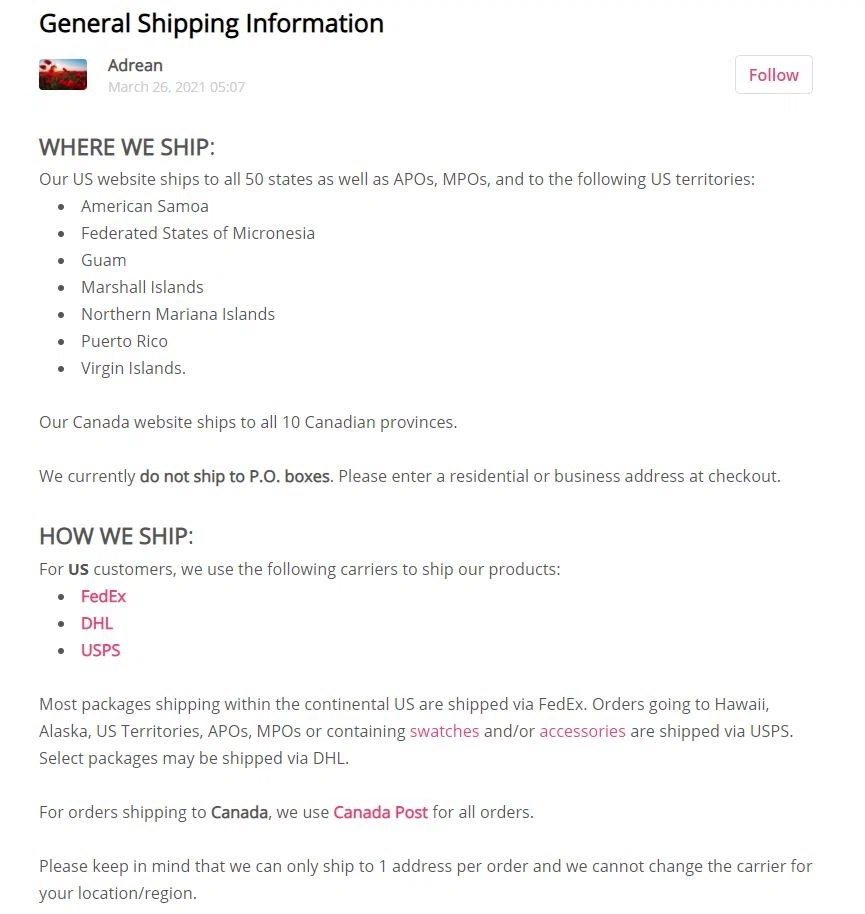Click the WHERE WE SHIP heading

(x=127, y=148)
